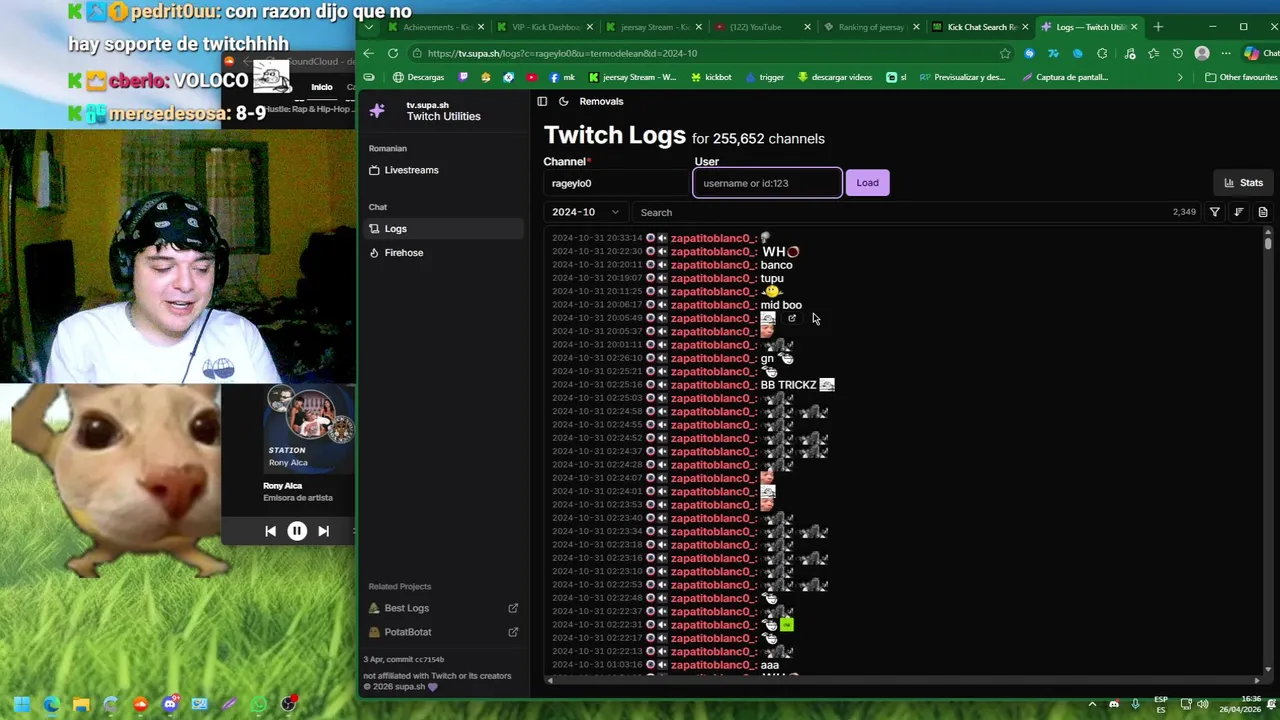Open Livestreams in the sidebar
1280x720 pixels.
[441, 170]
